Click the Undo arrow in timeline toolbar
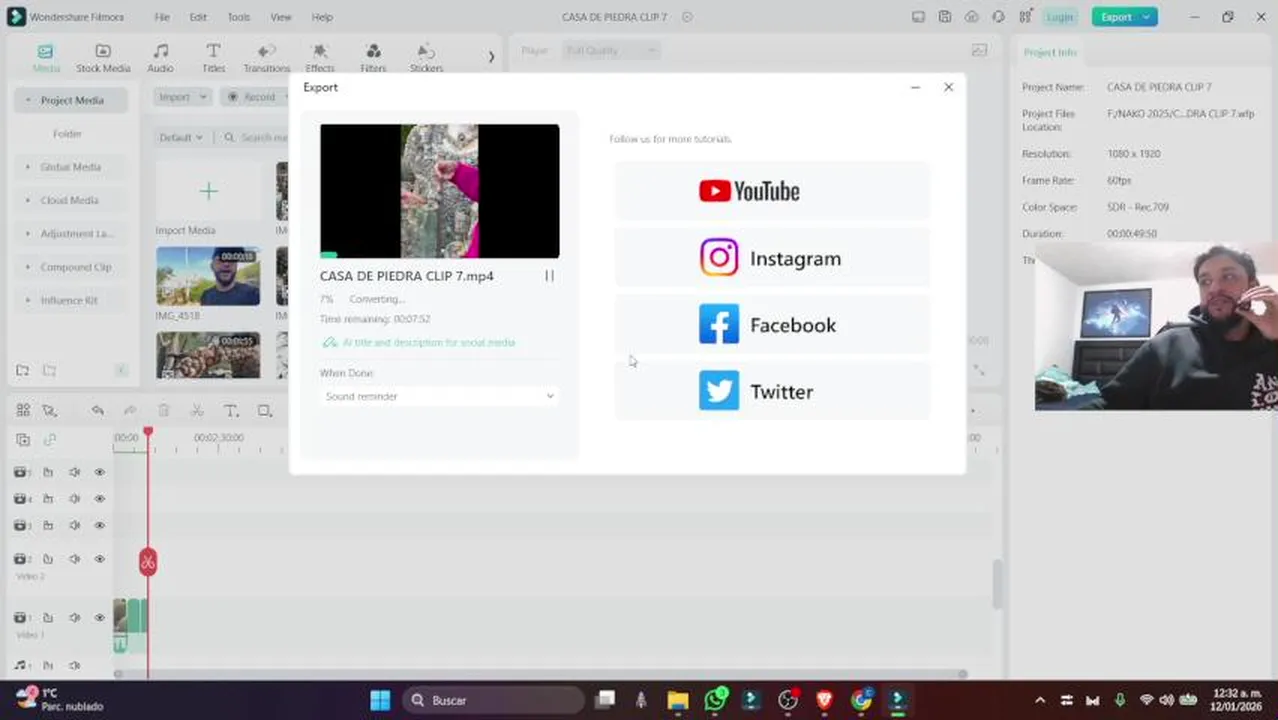Viewport: 1278px width, 720px height. click(97, 411)
